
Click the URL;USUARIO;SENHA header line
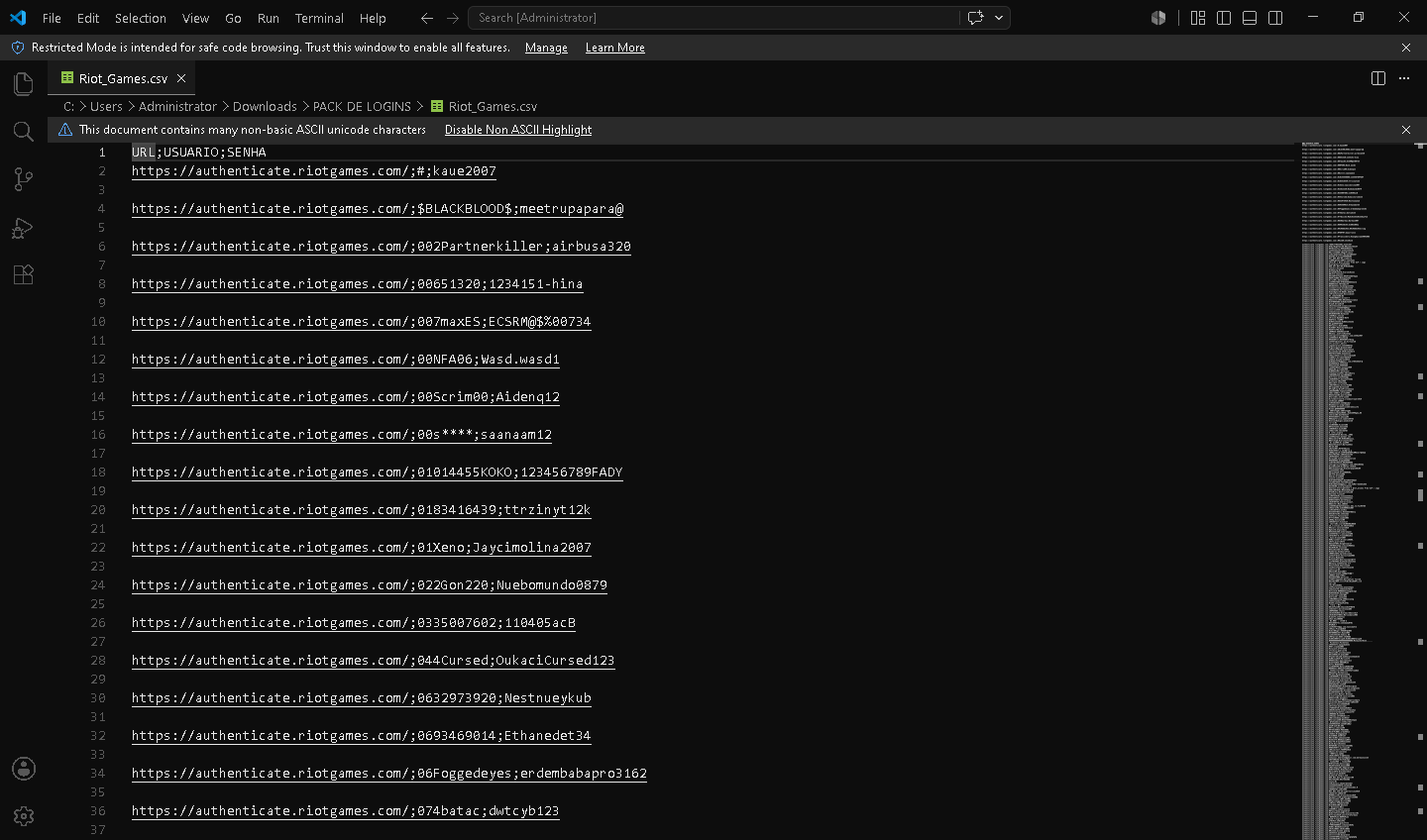[x=199, y=153]
